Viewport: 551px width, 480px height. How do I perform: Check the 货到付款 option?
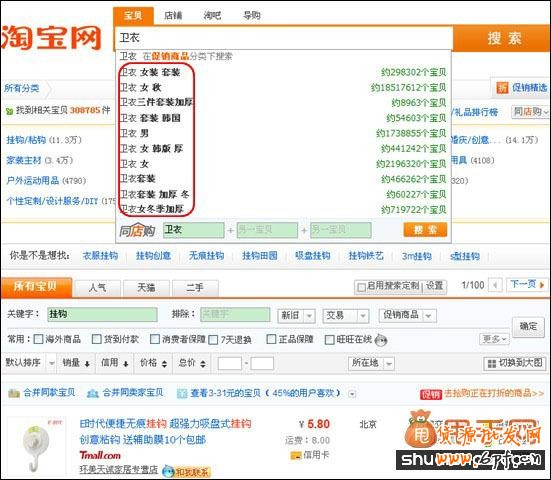pos(96,339)
